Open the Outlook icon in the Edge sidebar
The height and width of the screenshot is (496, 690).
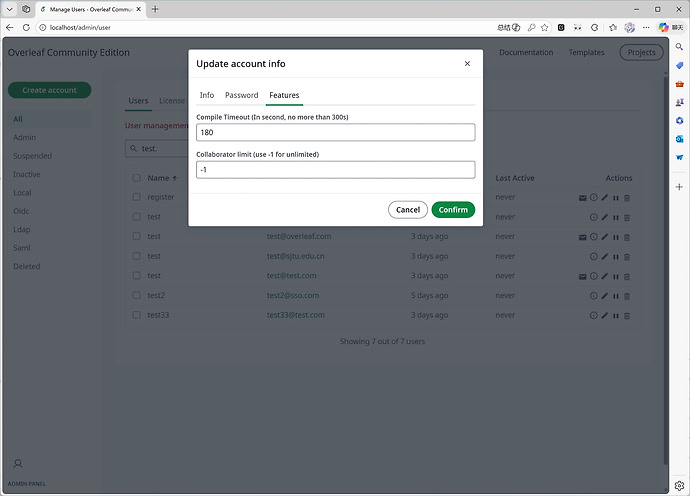(679, 139)
